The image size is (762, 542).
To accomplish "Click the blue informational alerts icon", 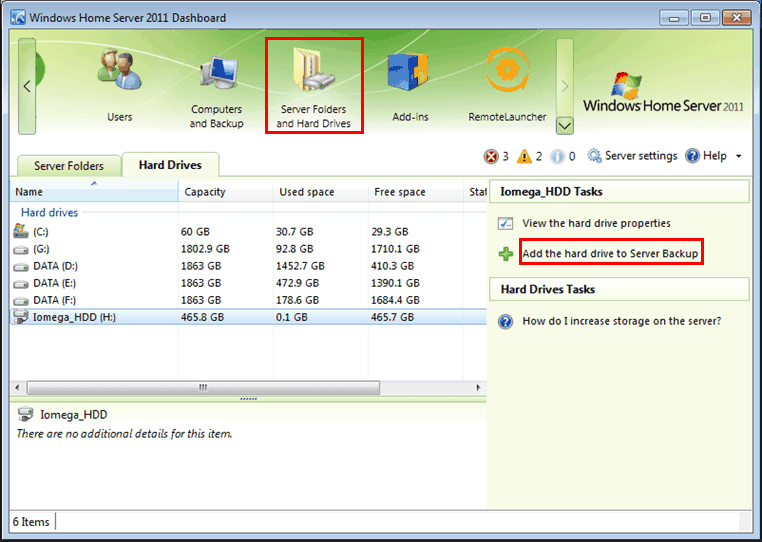I will (558, 156).
